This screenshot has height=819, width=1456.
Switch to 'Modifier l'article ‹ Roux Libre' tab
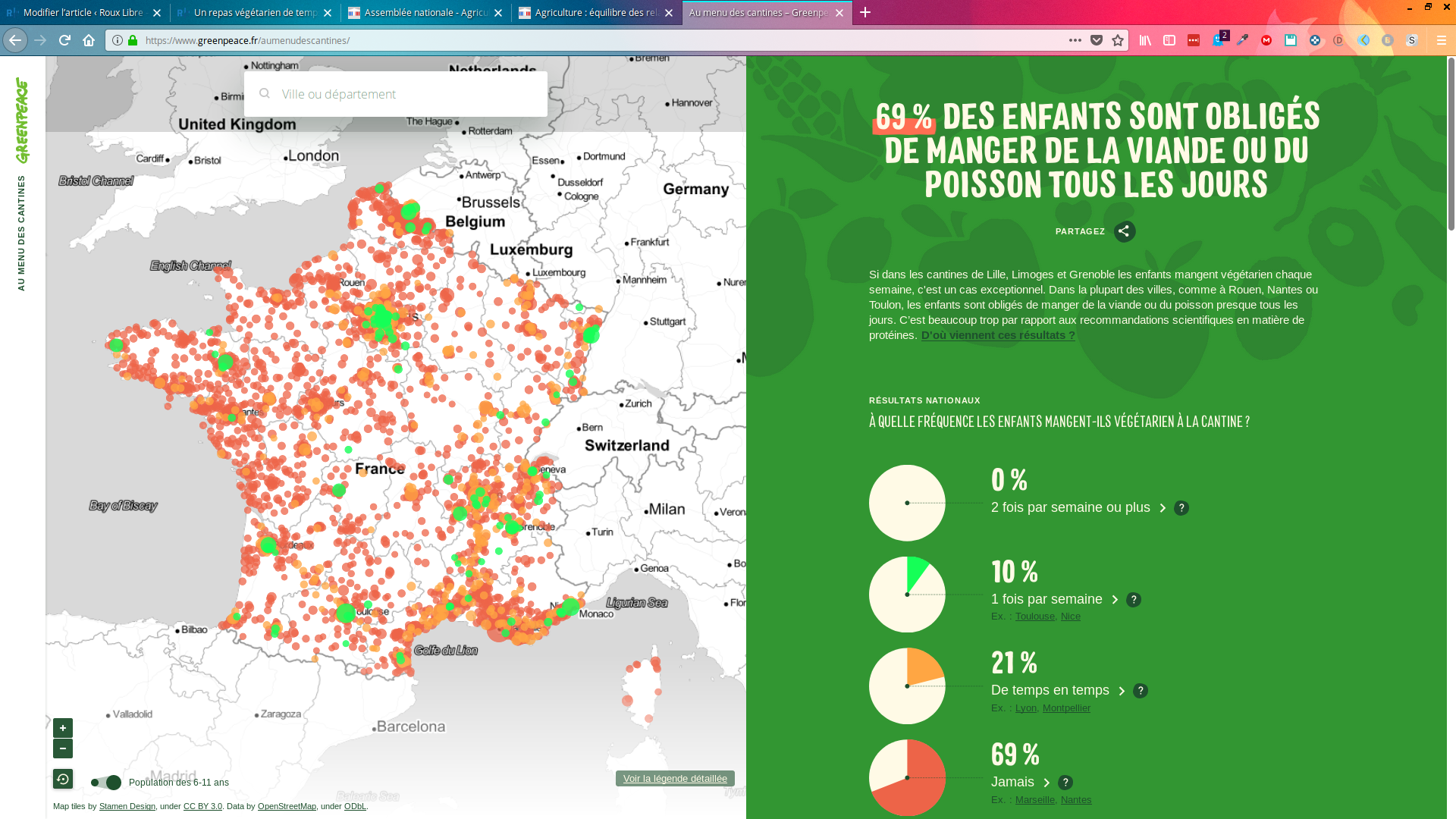tap(83, 12)
